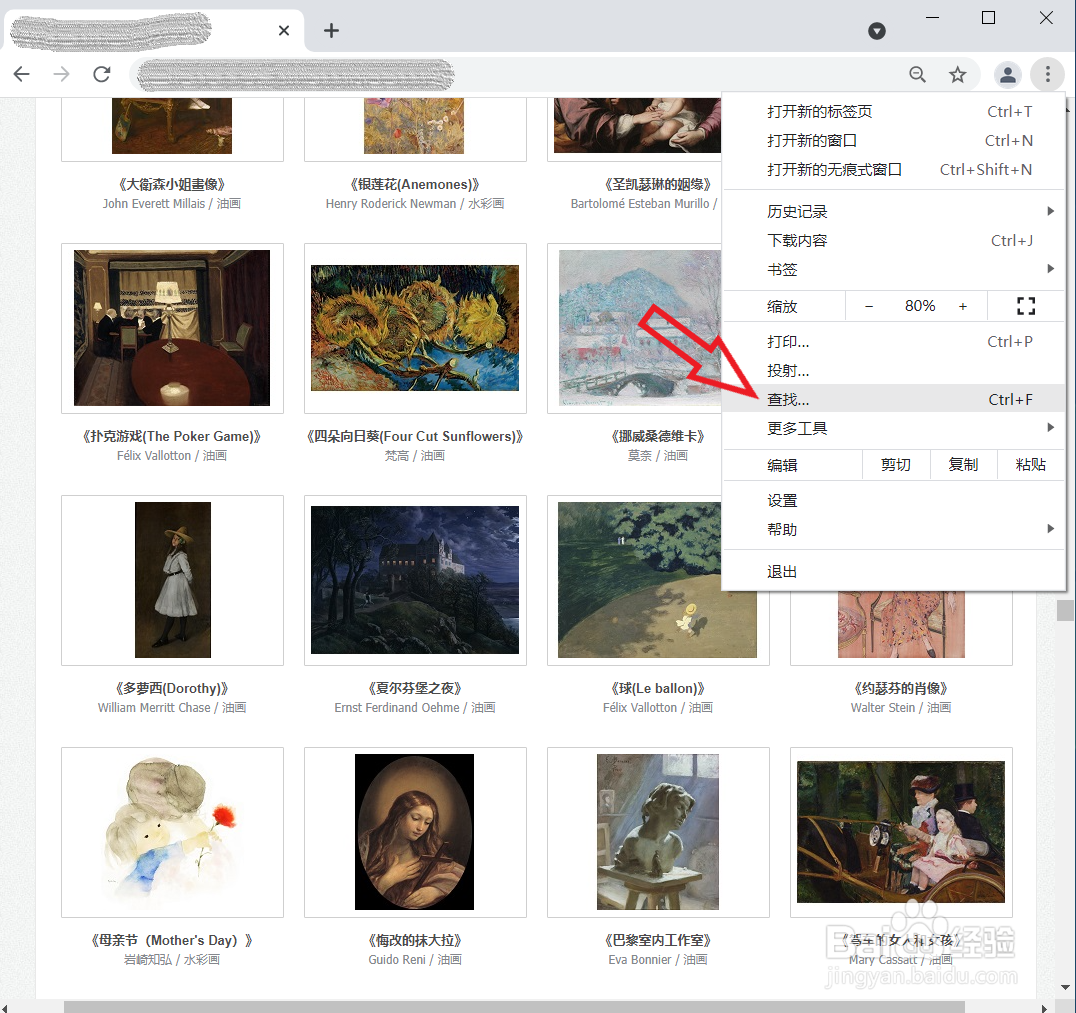Screen dimensions: 1076x1013
Task: Click the horizontal scrollbar right arrow
Action: (1046, 1008)
